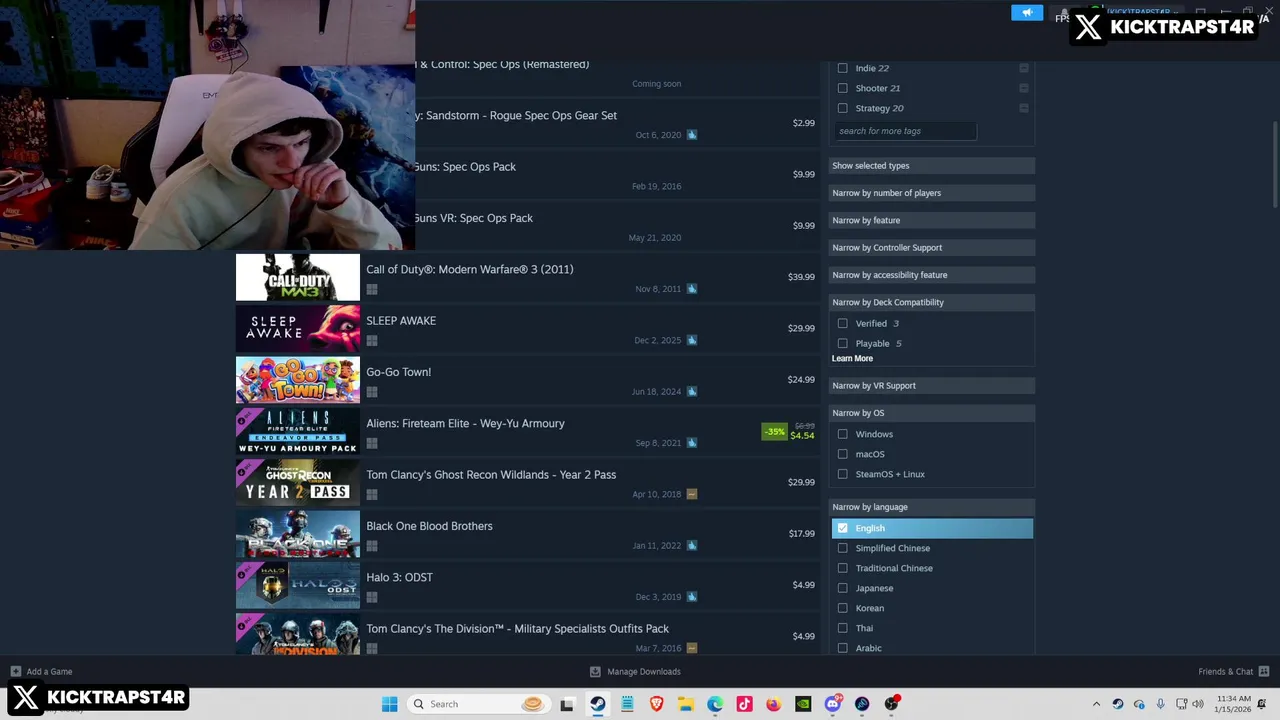Check the Indie tag checkbox
This screenshot has height=720, width=1280.
click(x=842, y=68)
